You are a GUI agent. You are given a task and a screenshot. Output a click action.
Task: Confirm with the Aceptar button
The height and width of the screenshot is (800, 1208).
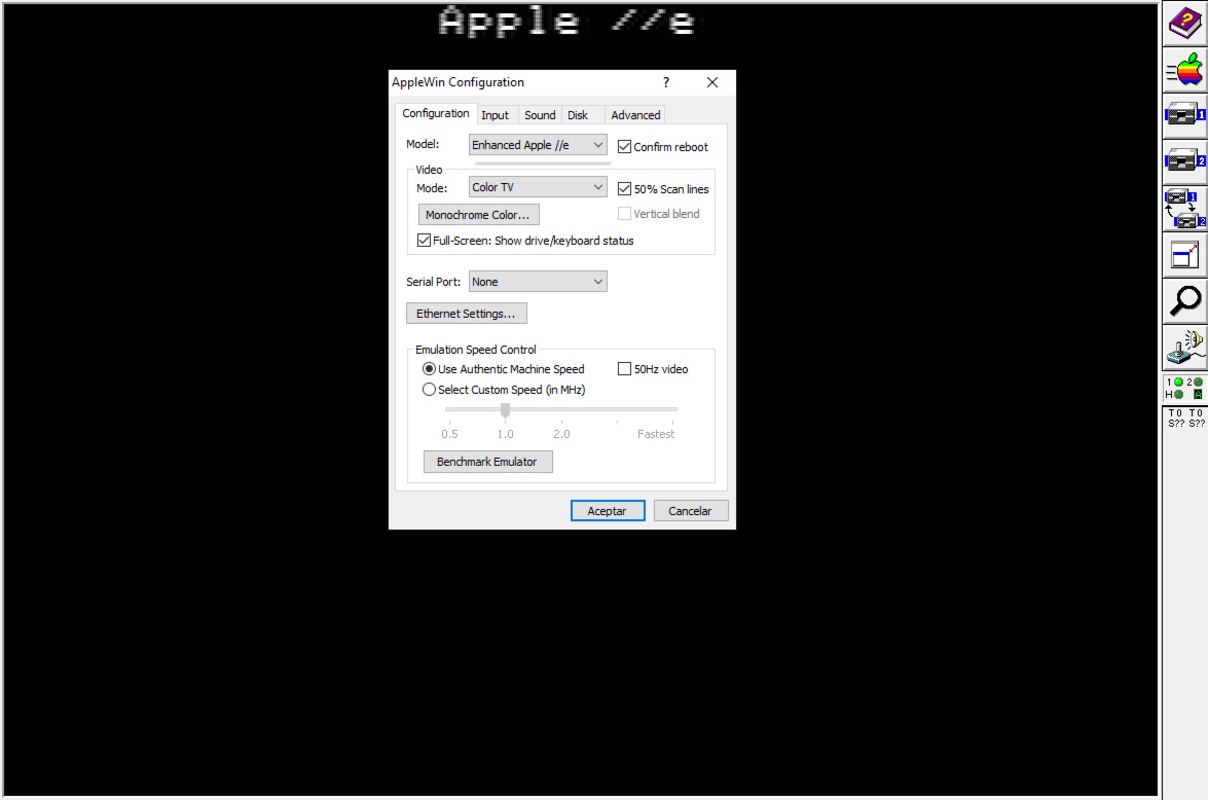[607, 511]
